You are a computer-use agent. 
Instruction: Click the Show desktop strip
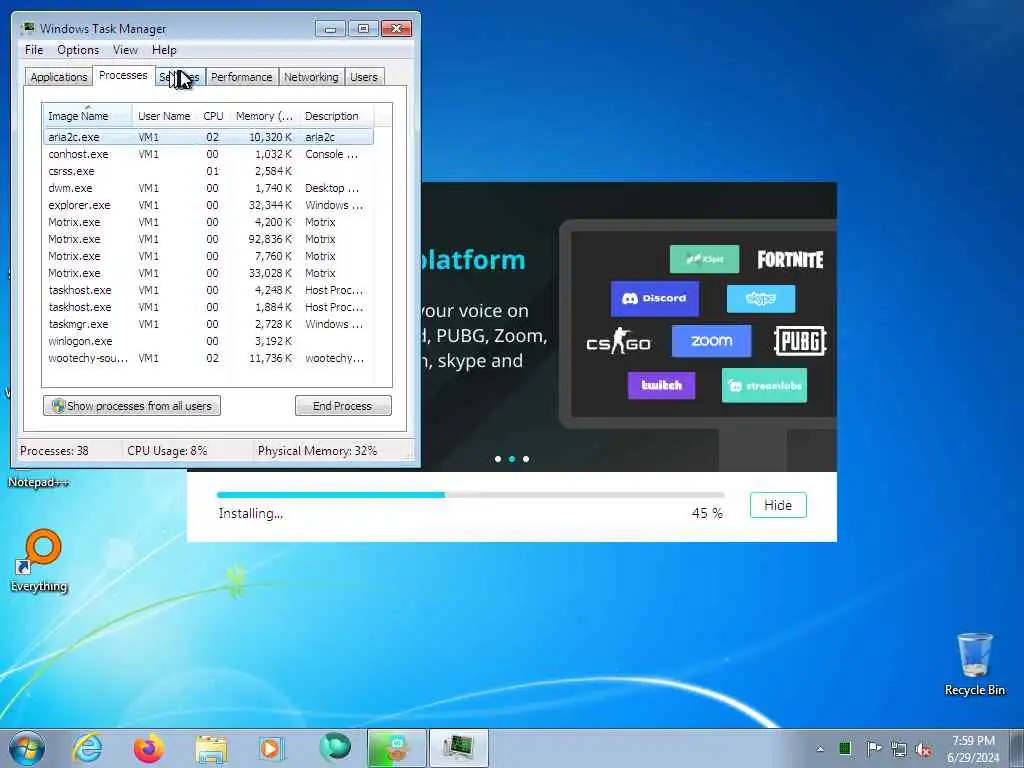pyautogui.click(x=1017, y=748)
